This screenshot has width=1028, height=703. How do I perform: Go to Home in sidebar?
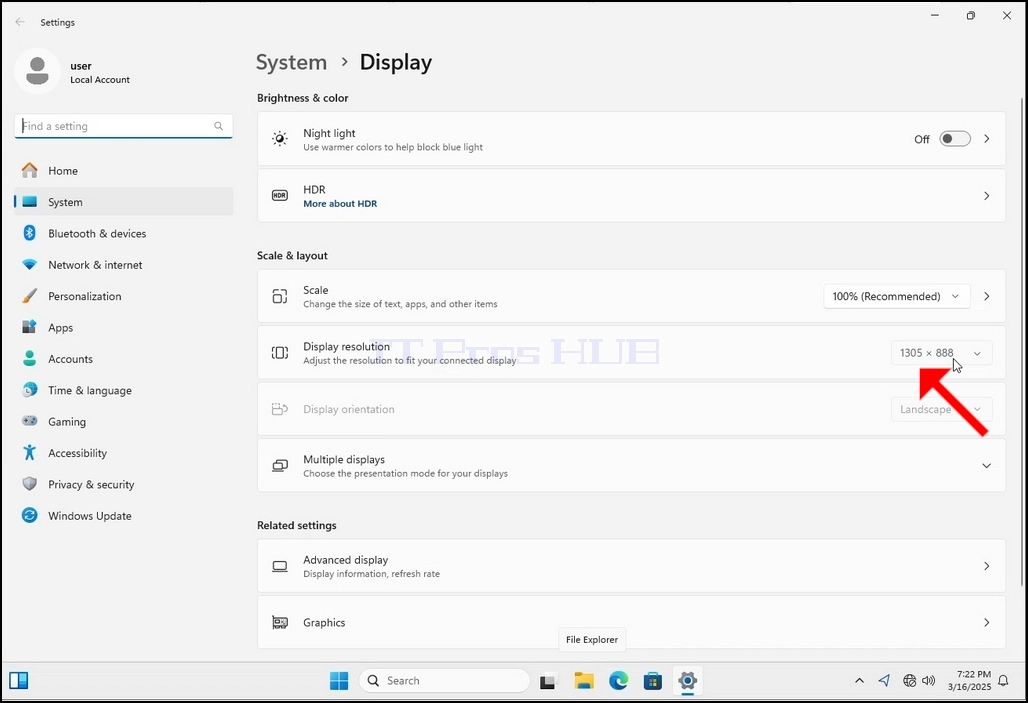pyautogui.click(x=123, y=171)
